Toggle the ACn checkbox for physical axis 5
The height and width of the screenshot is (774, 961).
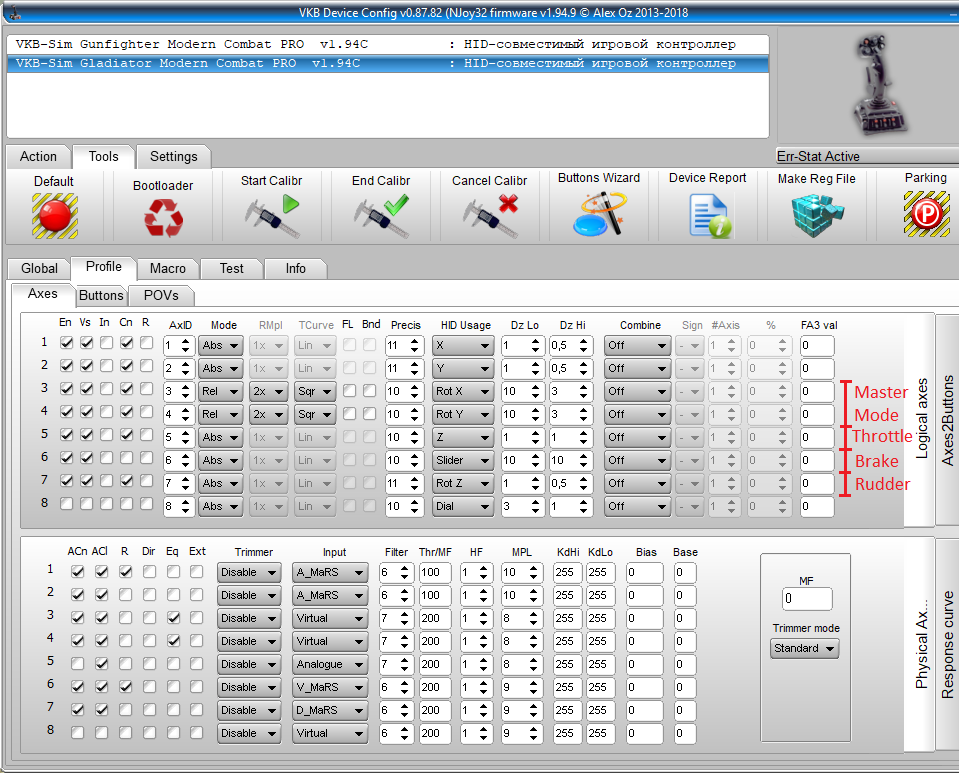(x=78, y=664)
